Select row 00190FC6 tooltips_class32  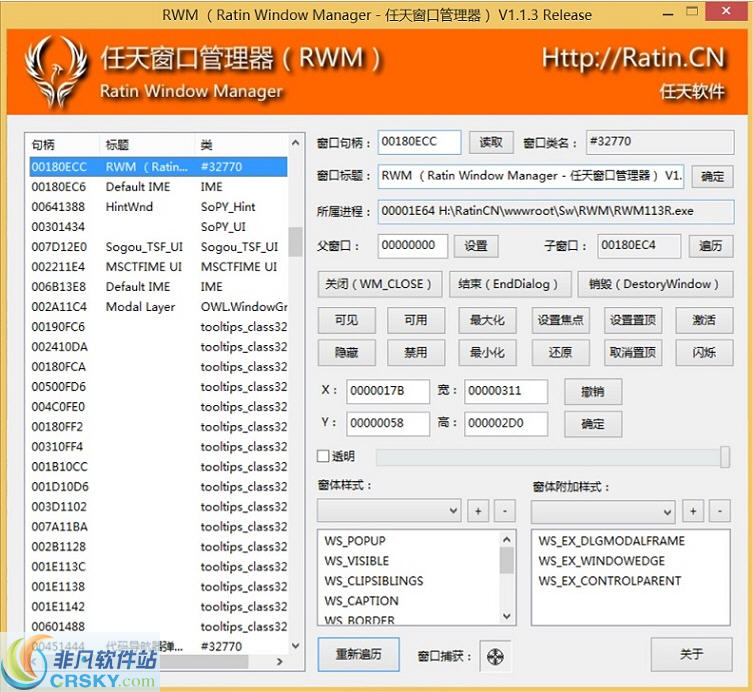[158, 327]
